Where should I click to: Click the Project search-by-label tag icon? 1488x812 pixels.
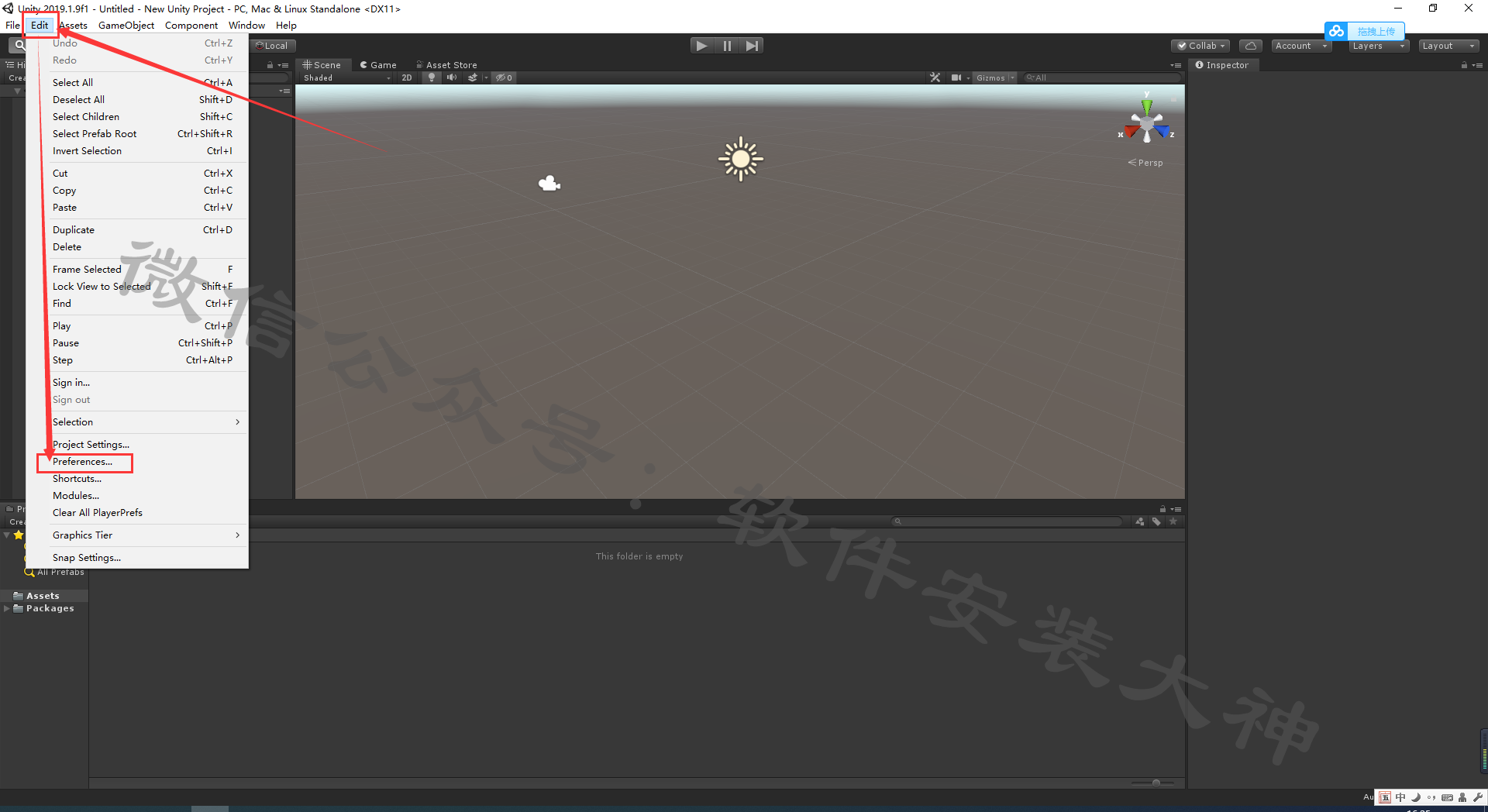pos(1156,521)
